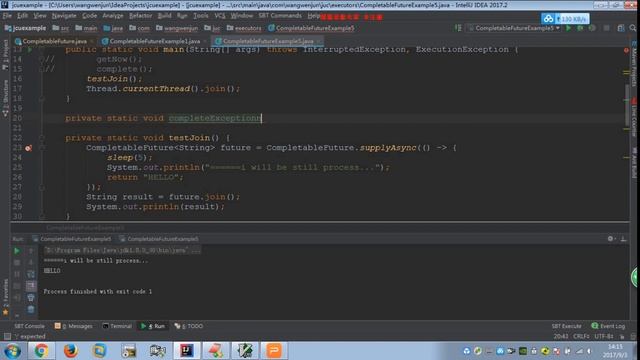The height and width of the screenshot is (360, 640).
Task: Click Stop icon in Run panel sidebar
Action: pos(17,262)
